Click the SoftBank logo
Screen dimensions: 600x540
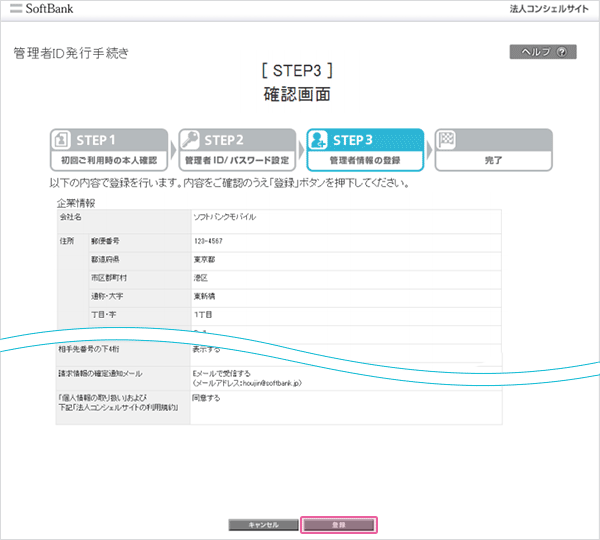(x=41, y=8)
